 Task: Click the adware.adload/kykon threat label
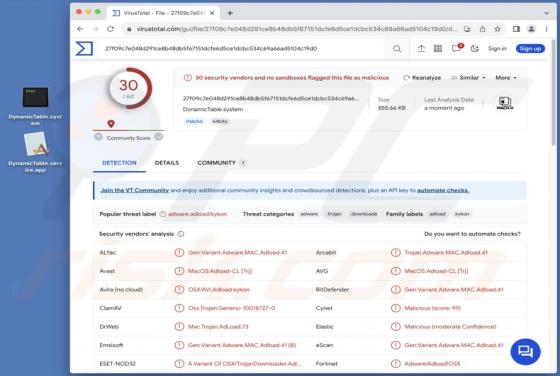198,214
